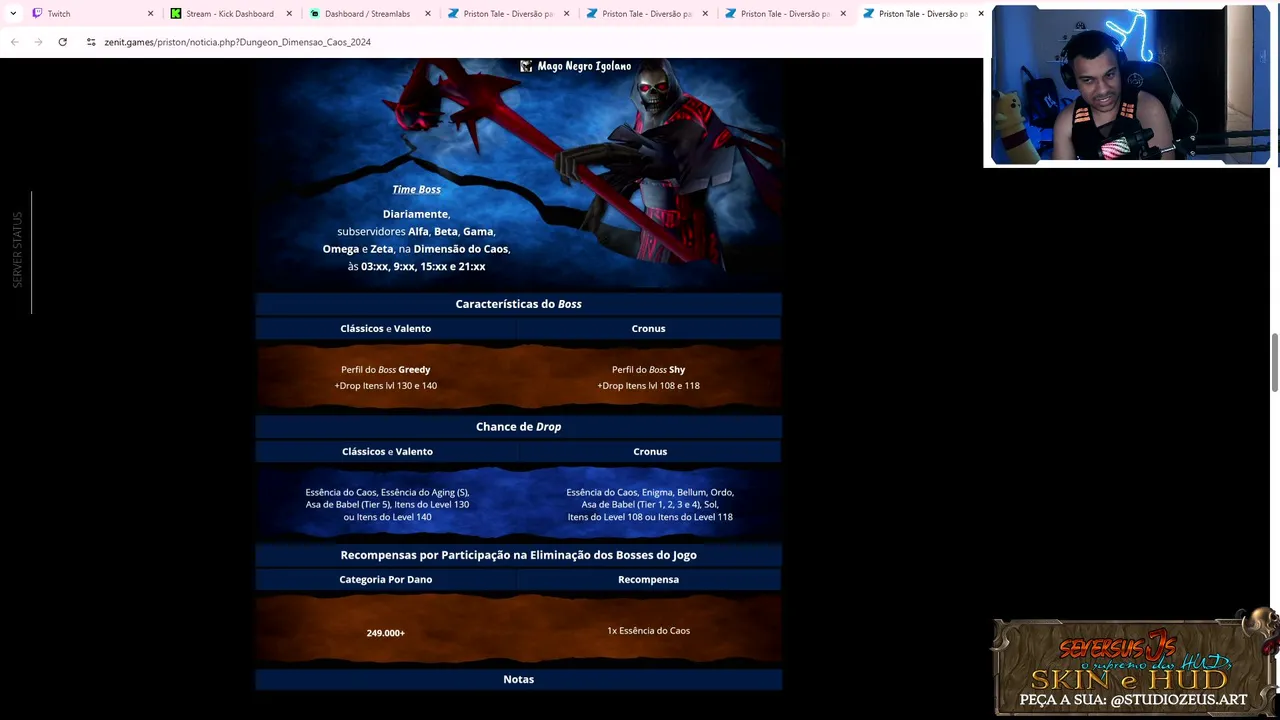Click '1x Essência do Caos' reward
Image resolution: width=1280 pixels, height=720 pixels.
point(648,631)
